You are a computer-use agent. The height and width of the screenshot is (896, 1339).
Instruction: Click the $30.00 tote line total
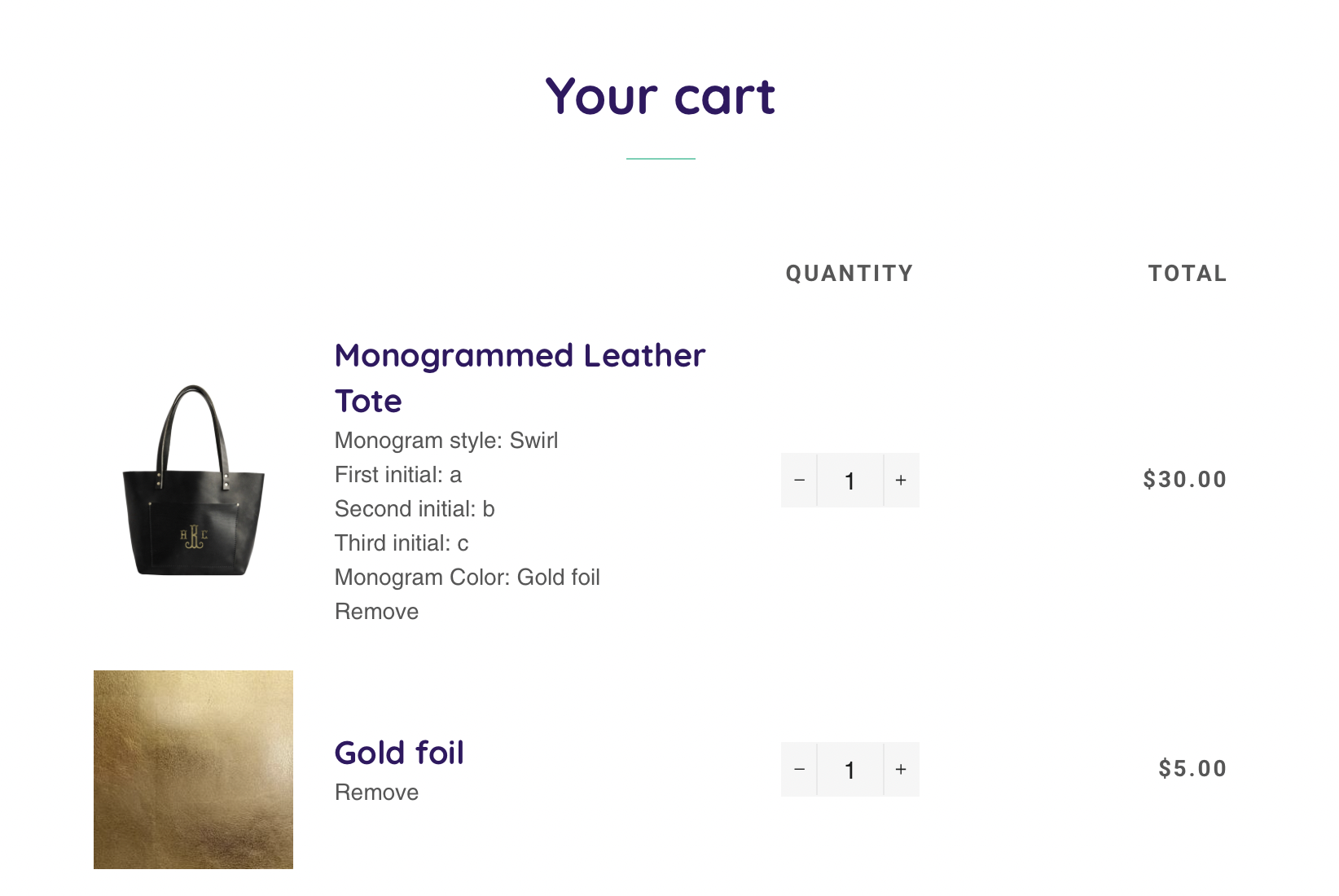pyautogui.click(x=1184, y=479)
